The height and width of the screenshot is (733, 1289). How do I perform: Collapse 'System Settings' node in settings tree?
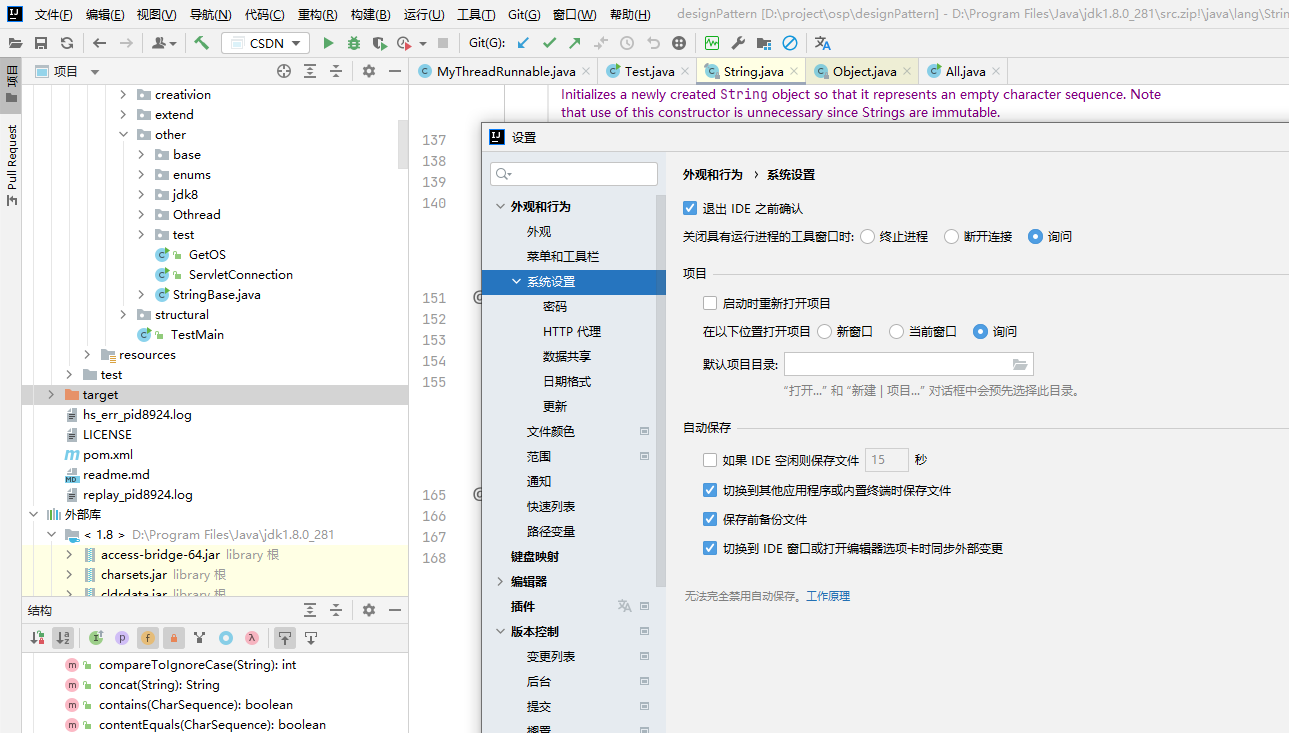516,281
